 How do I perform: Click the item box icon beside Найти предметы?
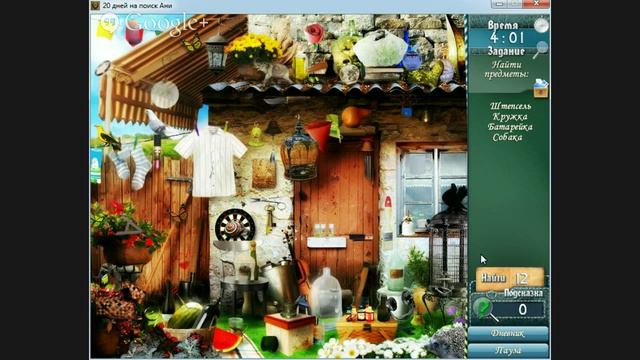tap(541, 88)
